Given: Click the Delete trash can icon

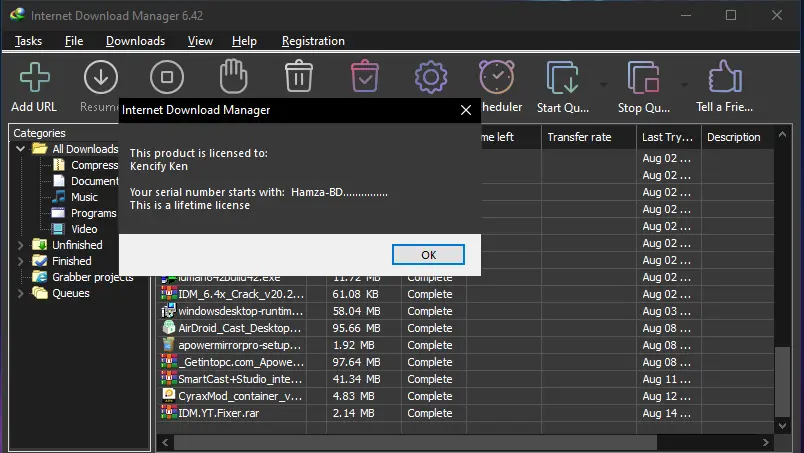Looking at the screenshot, I should pyautogui.click(x=299, y=76).
